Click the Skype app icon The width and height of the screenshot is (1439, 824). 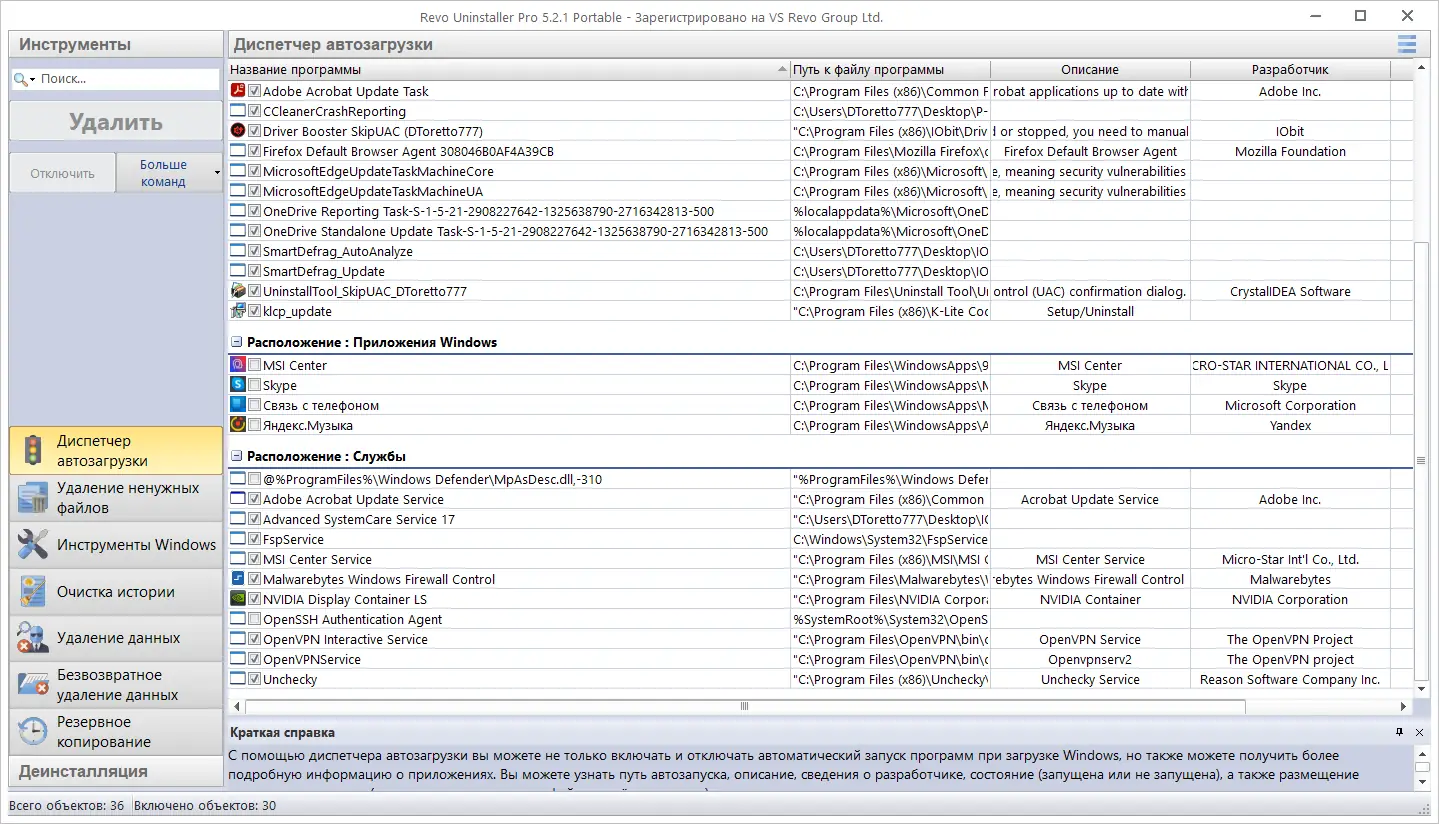click(x=238, y=385)
